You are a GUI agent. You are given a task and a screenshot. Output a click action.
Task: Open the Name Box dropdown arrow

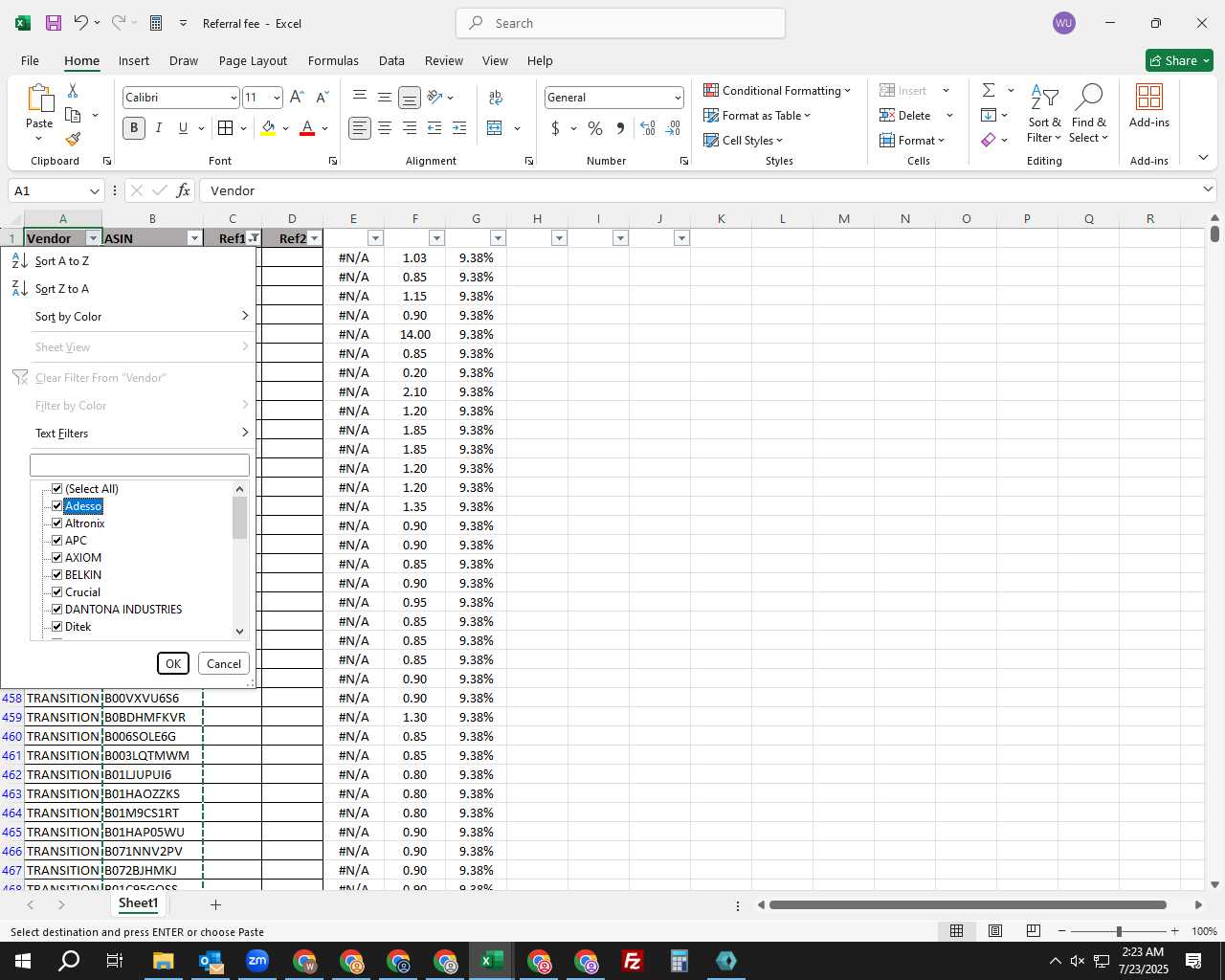pos(94,190)
